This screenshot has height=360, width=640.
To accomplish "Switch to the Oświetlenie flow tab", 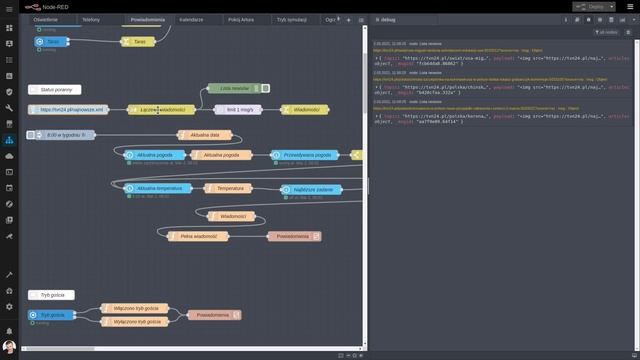I will (x=46, y=20).
